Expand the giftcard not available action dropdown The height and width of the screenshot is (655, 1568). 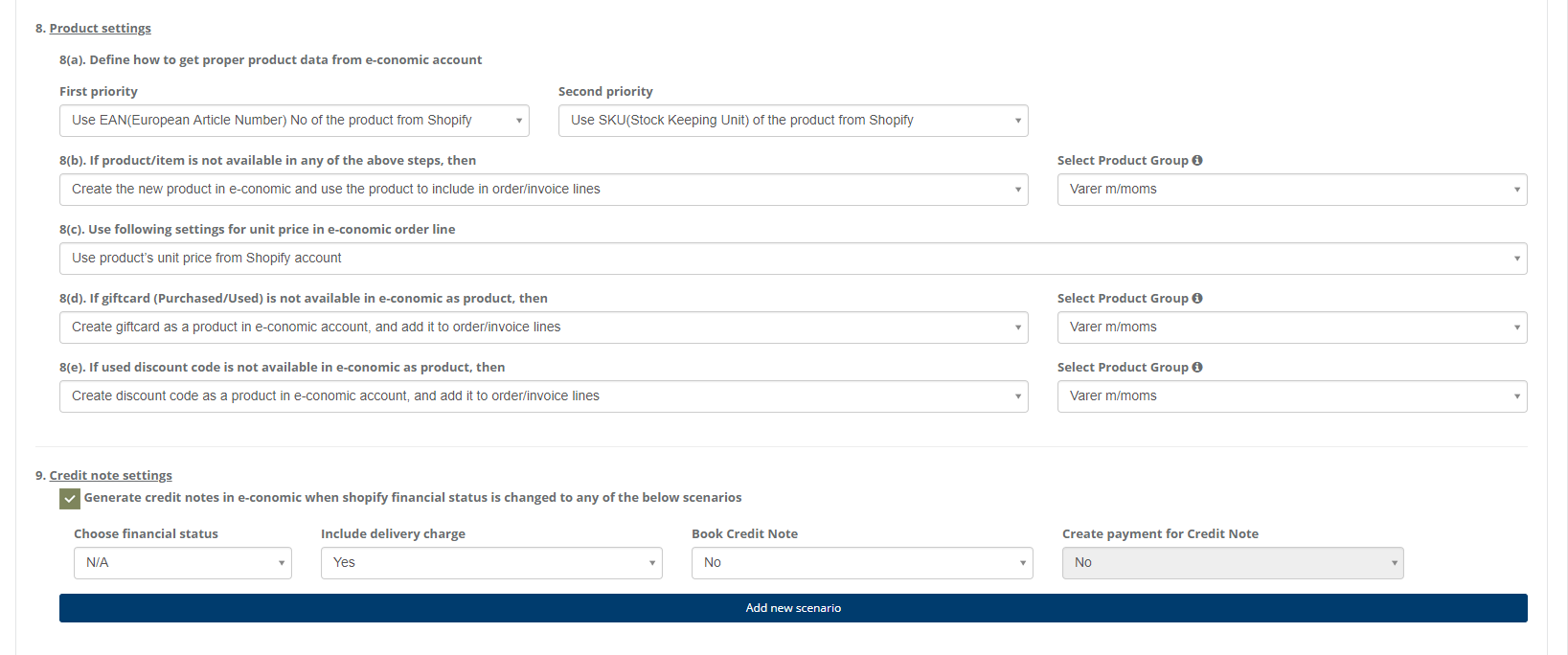543,327
